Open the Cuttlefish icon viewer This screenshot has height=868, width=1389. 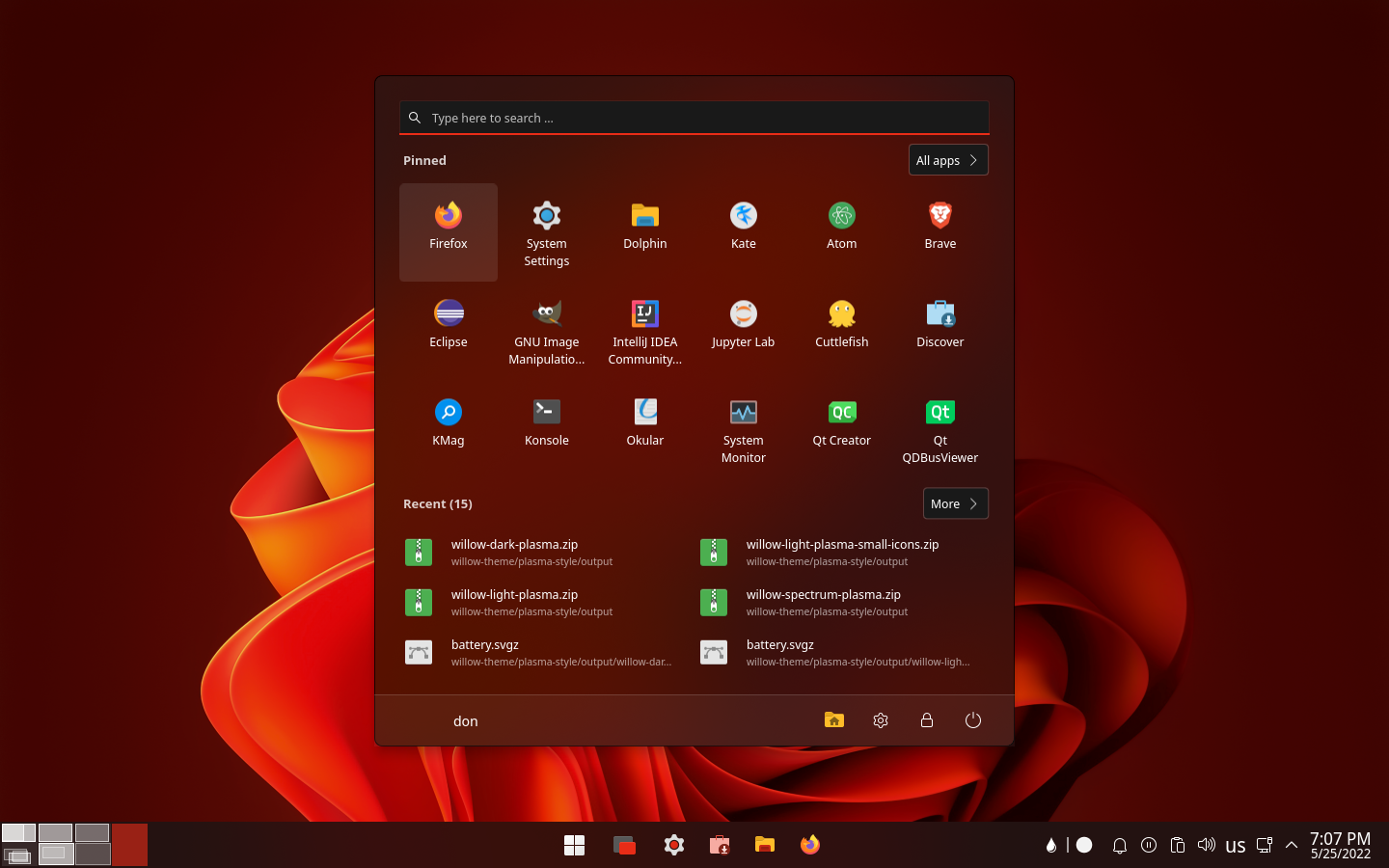(x=842, y=331)
